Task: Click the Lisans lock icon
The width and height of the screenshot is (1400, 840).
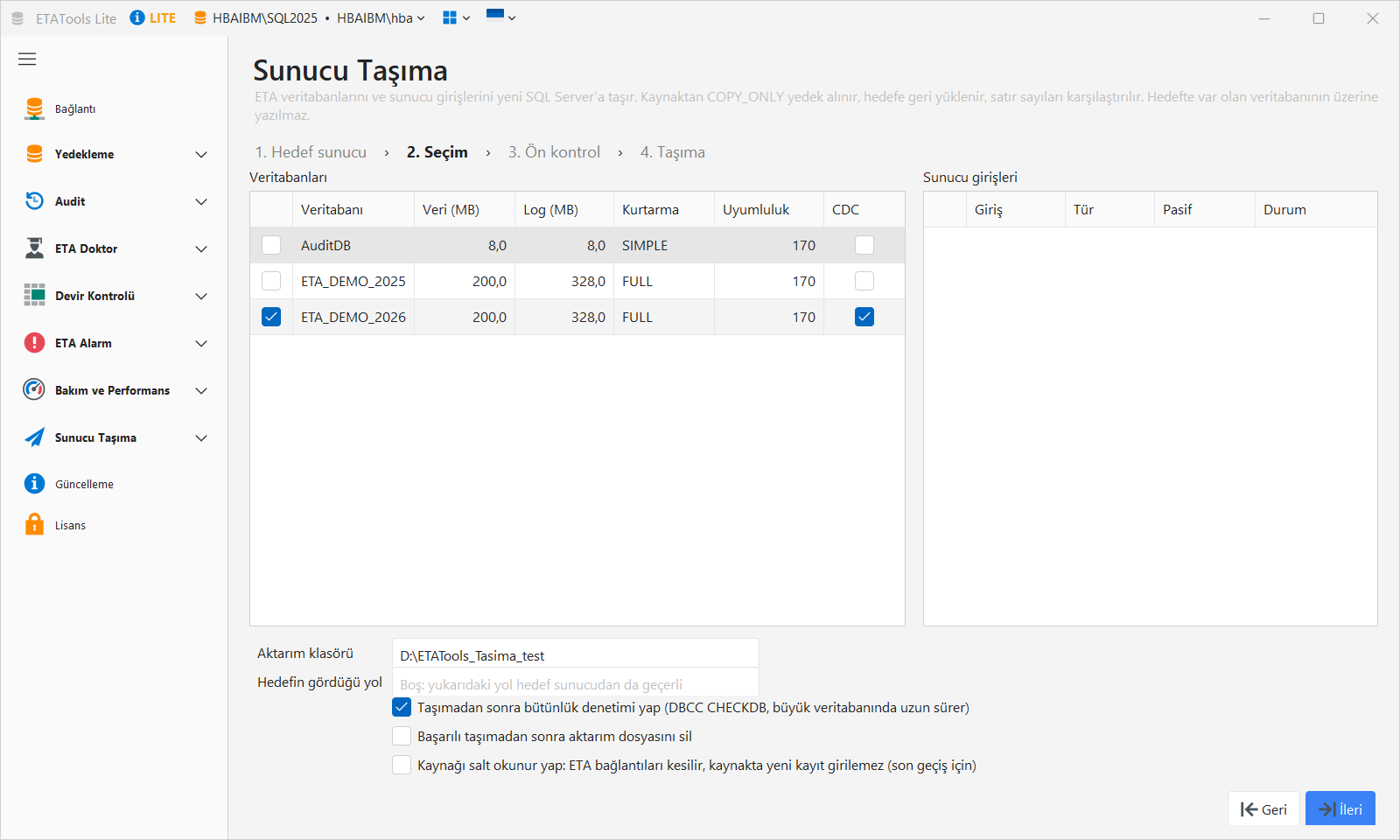Action: tap(34, 524)
